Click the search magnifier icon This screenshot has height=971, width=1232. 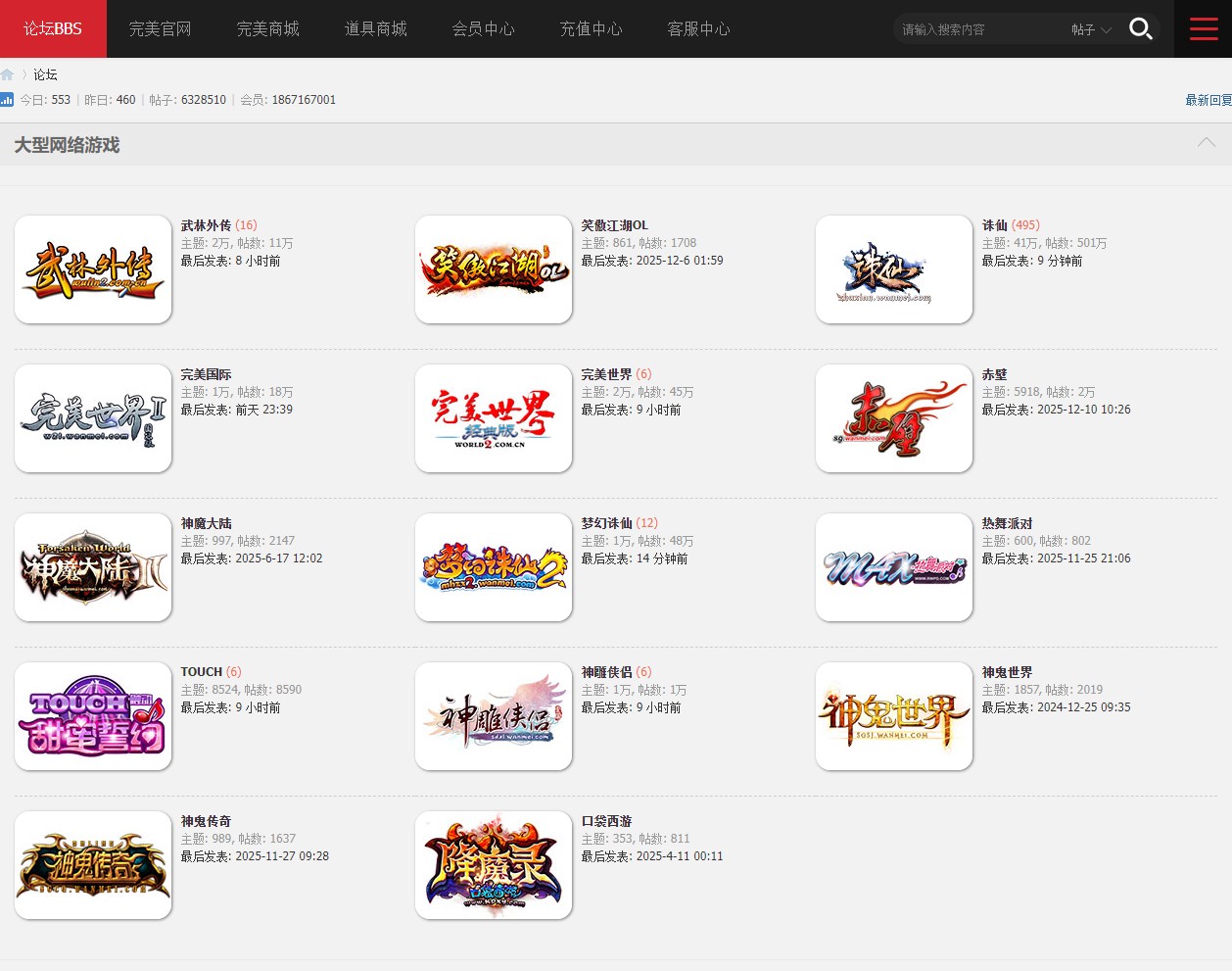point(1140,29)
